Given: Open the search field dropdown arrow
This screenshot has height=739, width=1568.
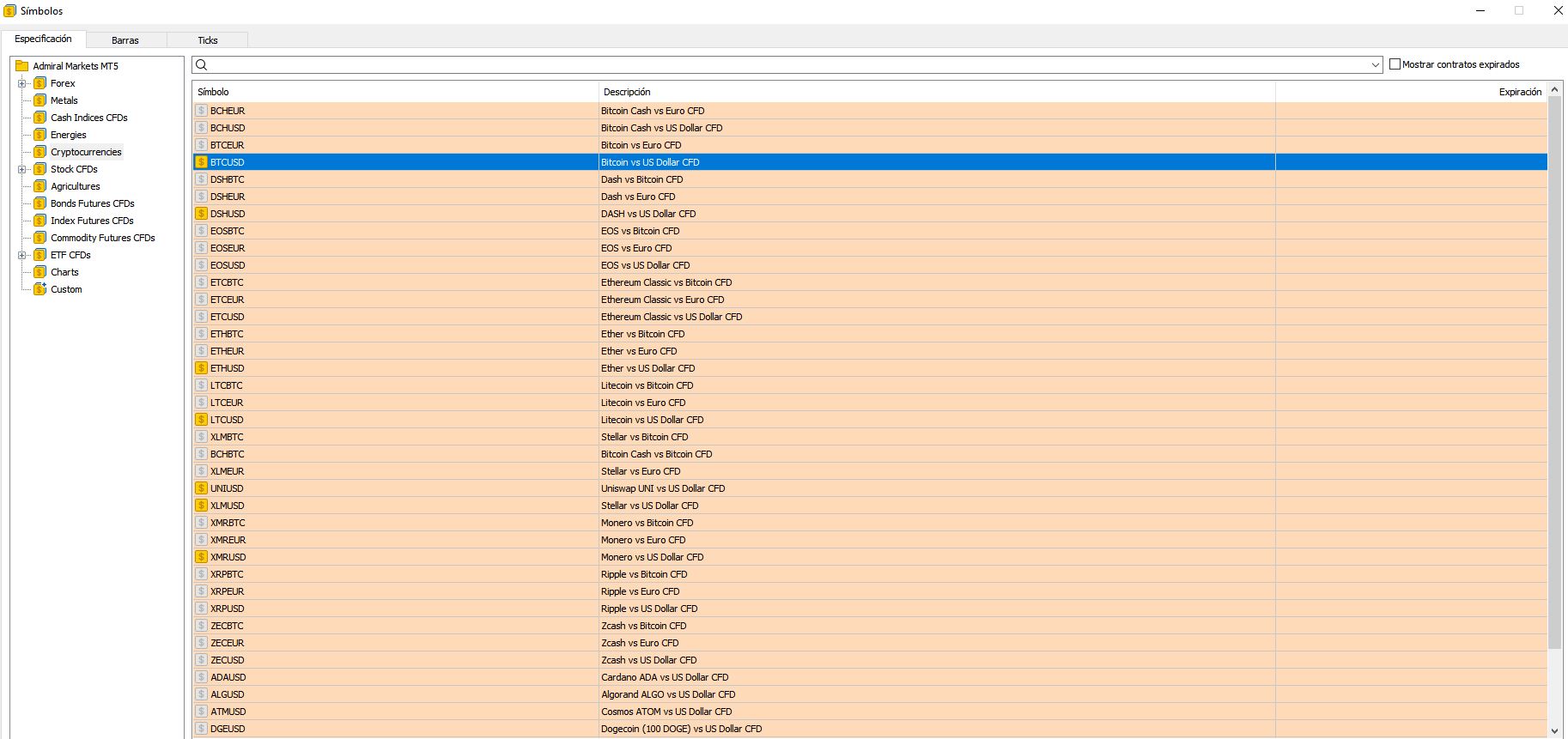Looking at the screenshot, I should 1375,65.
